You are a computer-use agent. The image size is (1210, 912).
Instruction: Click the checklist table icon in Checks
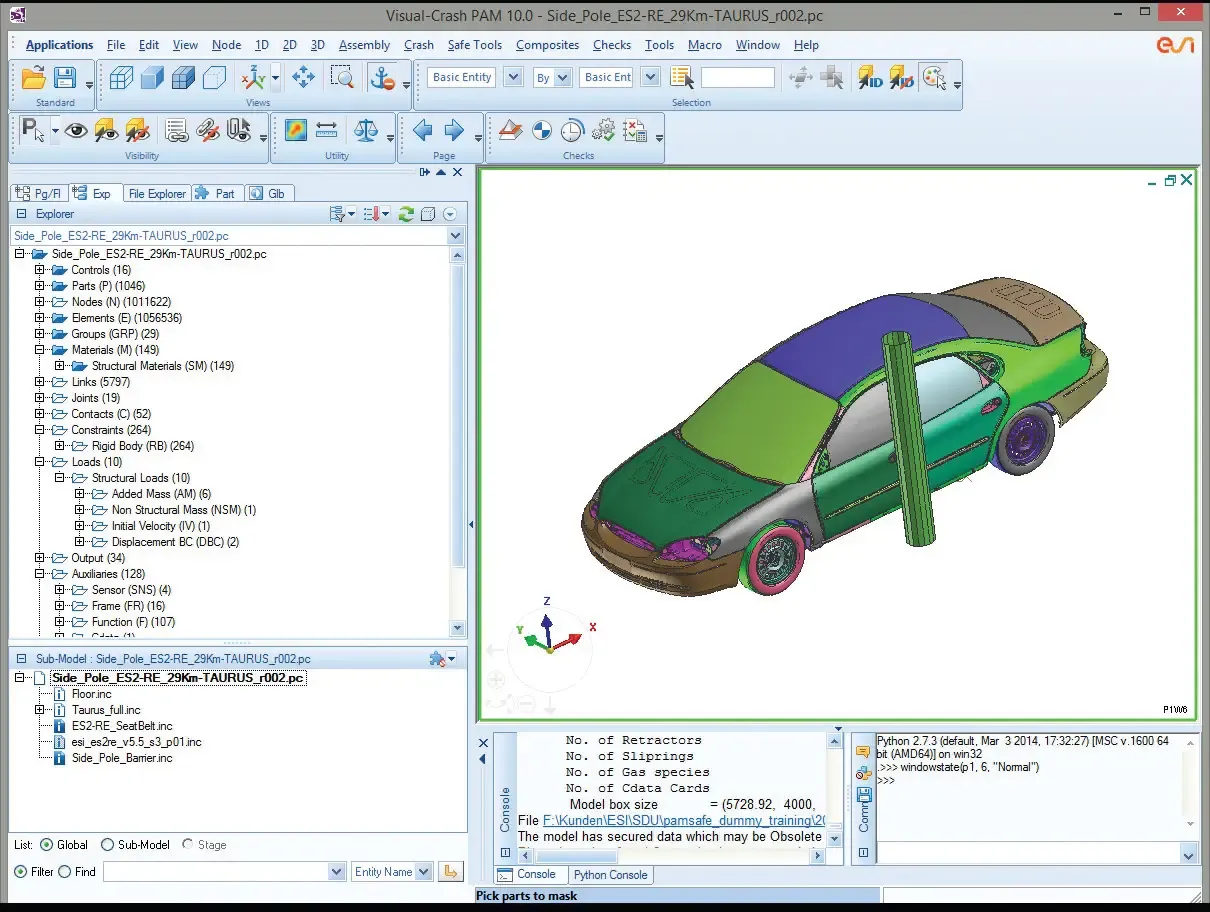[634, 130]
